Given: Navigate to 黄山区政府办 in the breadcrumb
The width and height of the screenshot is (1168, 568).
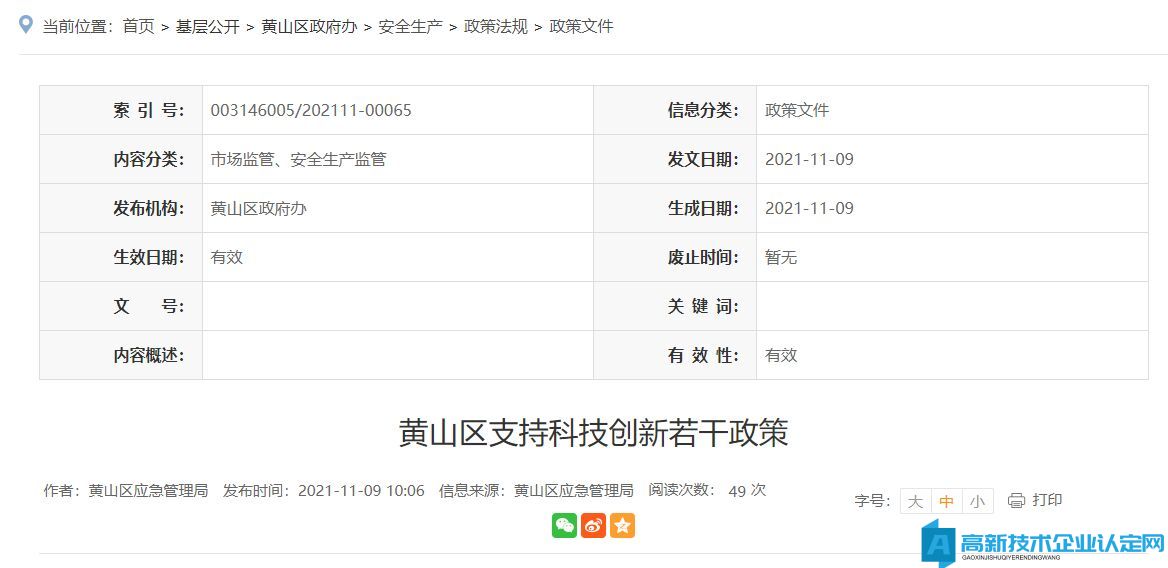Looking at the screenshot, I should coord(309,27).
